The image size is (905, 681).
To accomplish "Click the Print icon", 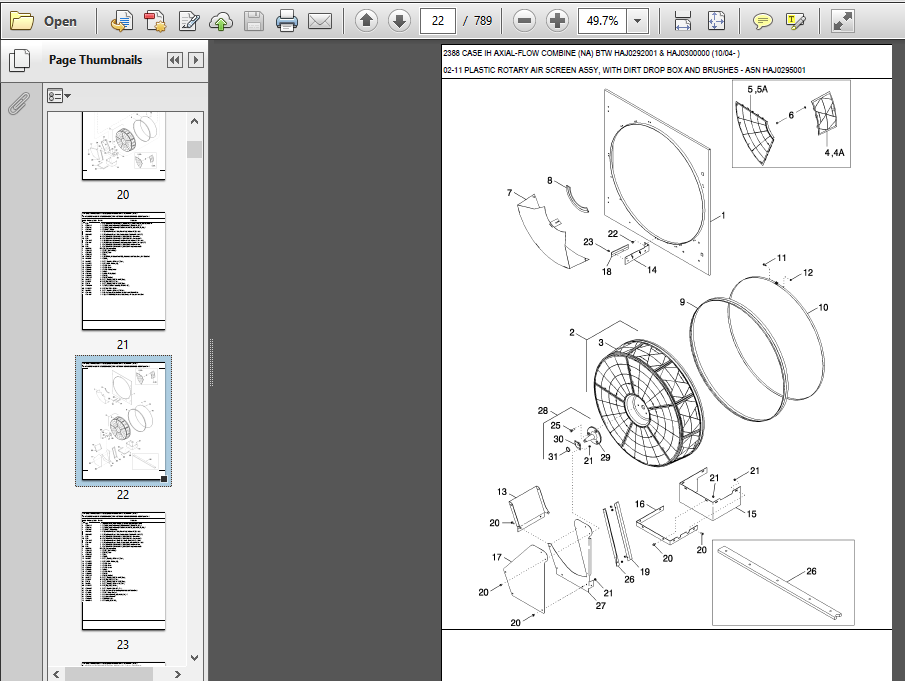I will 287,21.
